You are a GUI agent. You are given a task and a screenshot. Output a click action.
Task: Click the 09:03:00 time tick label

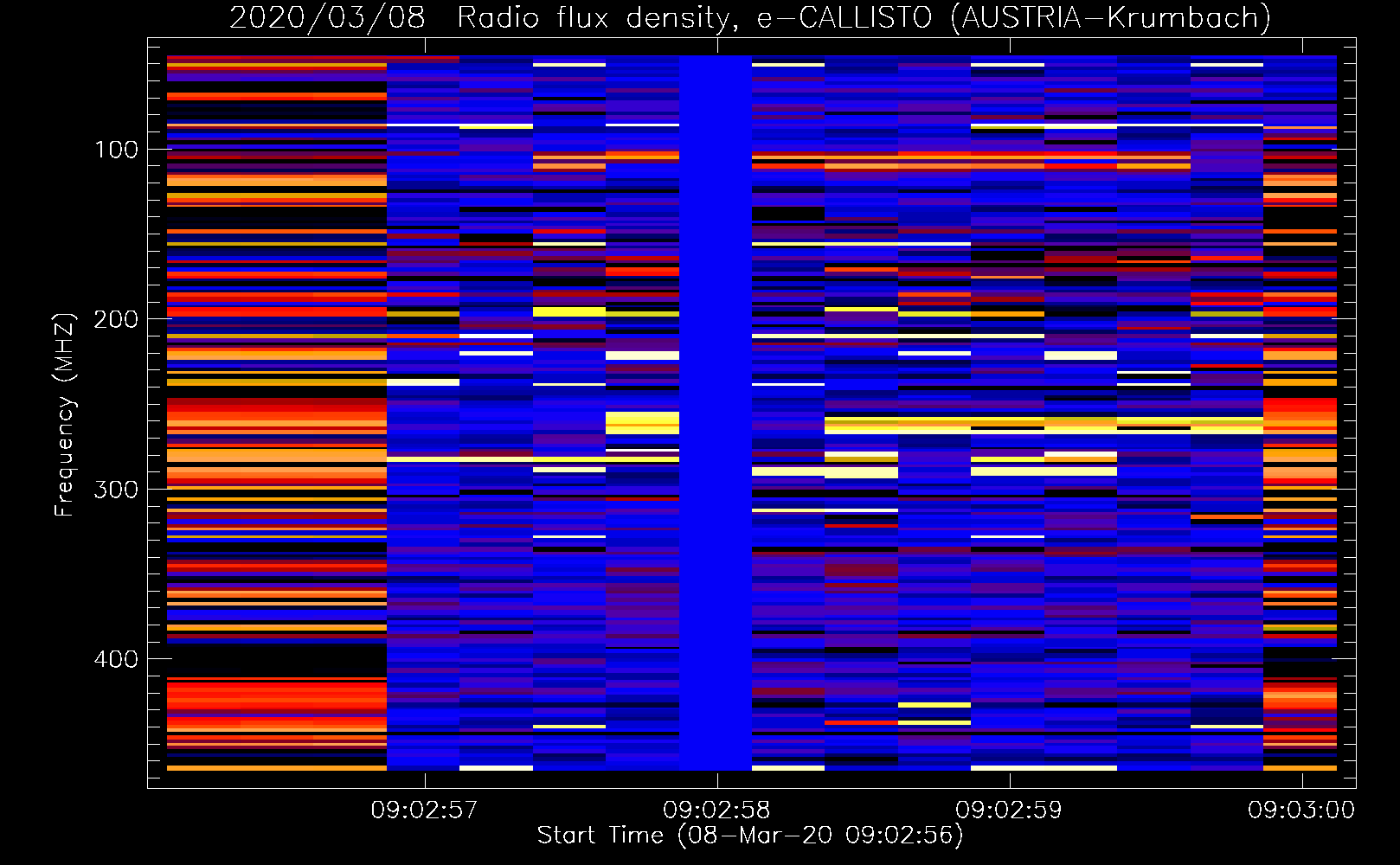pos(1301,811)
